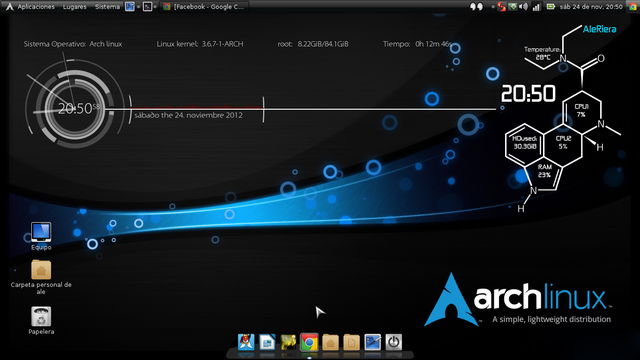This screenshot has height=360, width=640.
Task: Open the home folder dock icon
Action: click(x=330, y=342)
